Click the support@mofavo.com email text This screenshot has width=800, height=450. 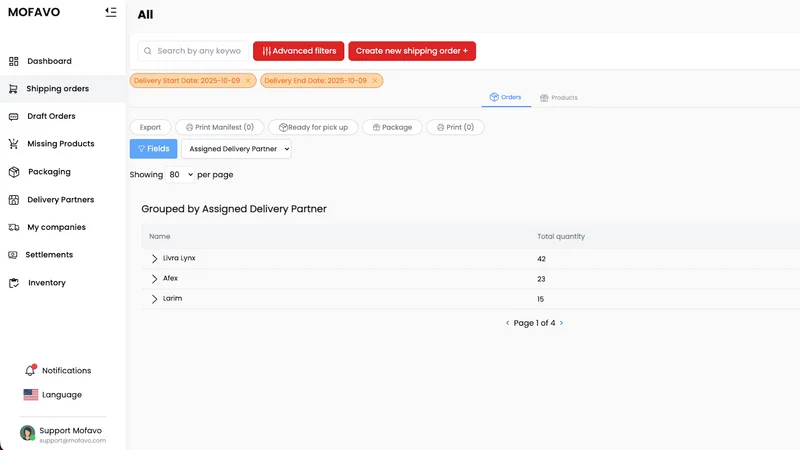72,441
